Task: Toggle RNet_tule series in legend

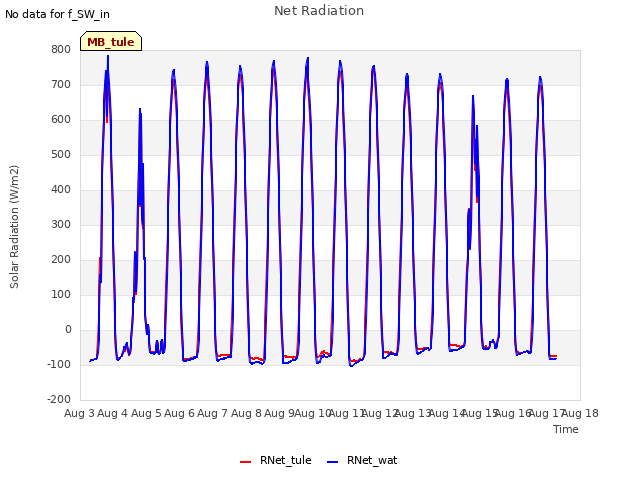Action: [276, 460]
